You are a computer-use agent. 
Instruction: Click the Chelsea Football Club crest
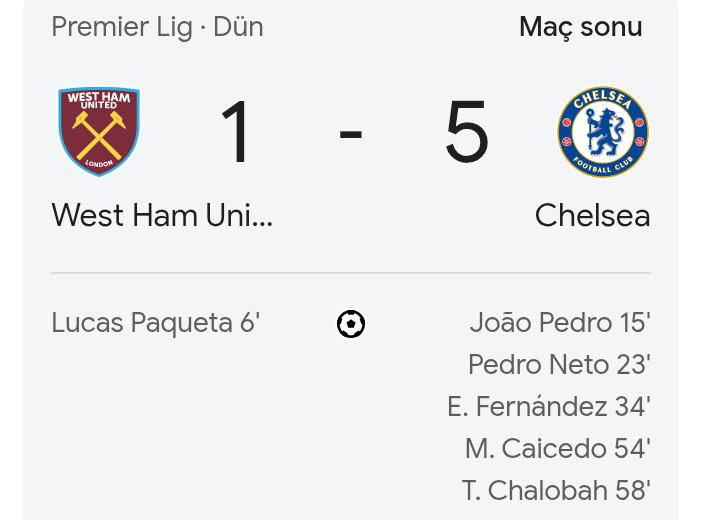(603, 131)
